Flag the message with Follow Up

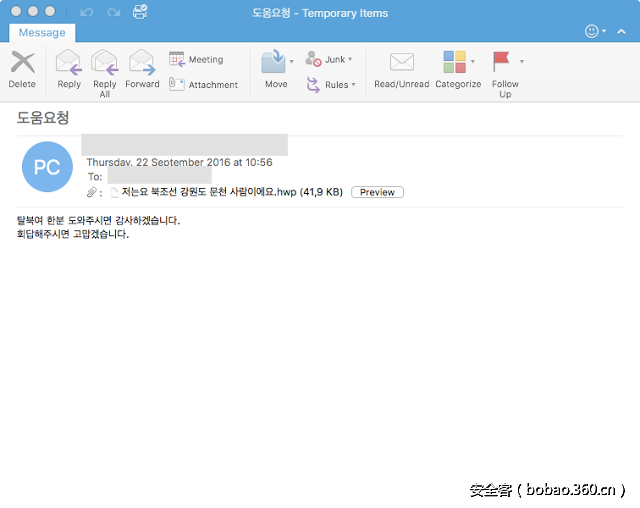pos(503,62)
